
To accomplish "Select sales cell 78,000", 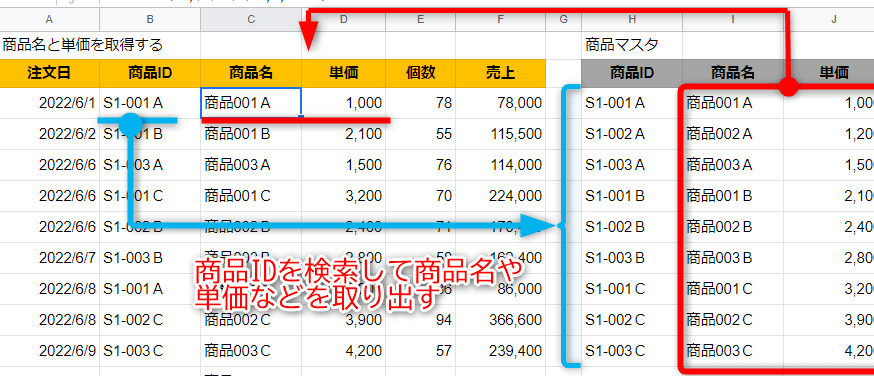I will [501, 102].
